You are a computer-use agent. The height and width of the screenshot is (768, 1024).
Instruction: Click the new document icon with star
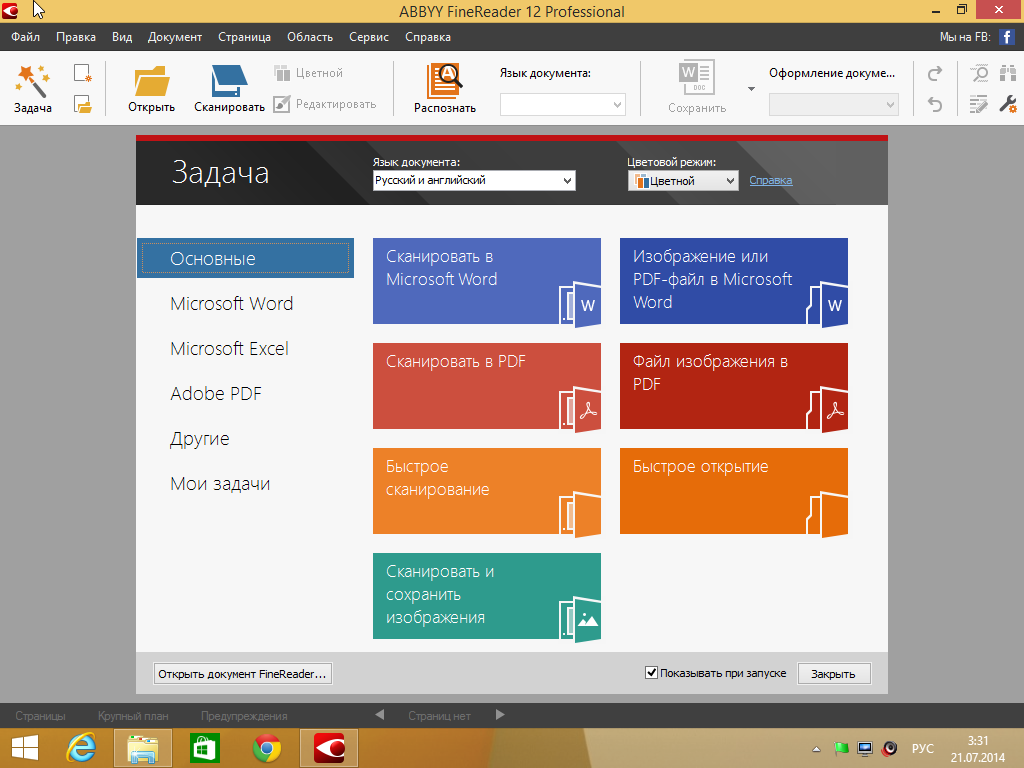83,73
